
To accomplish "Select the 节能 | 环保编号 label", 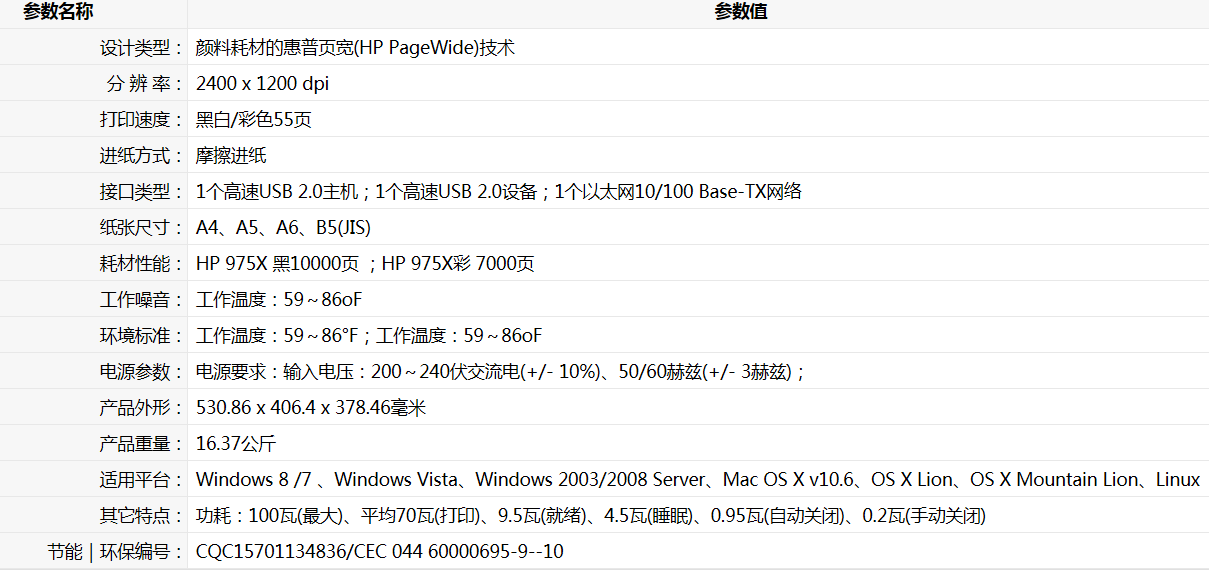I will tap(115, 551).
